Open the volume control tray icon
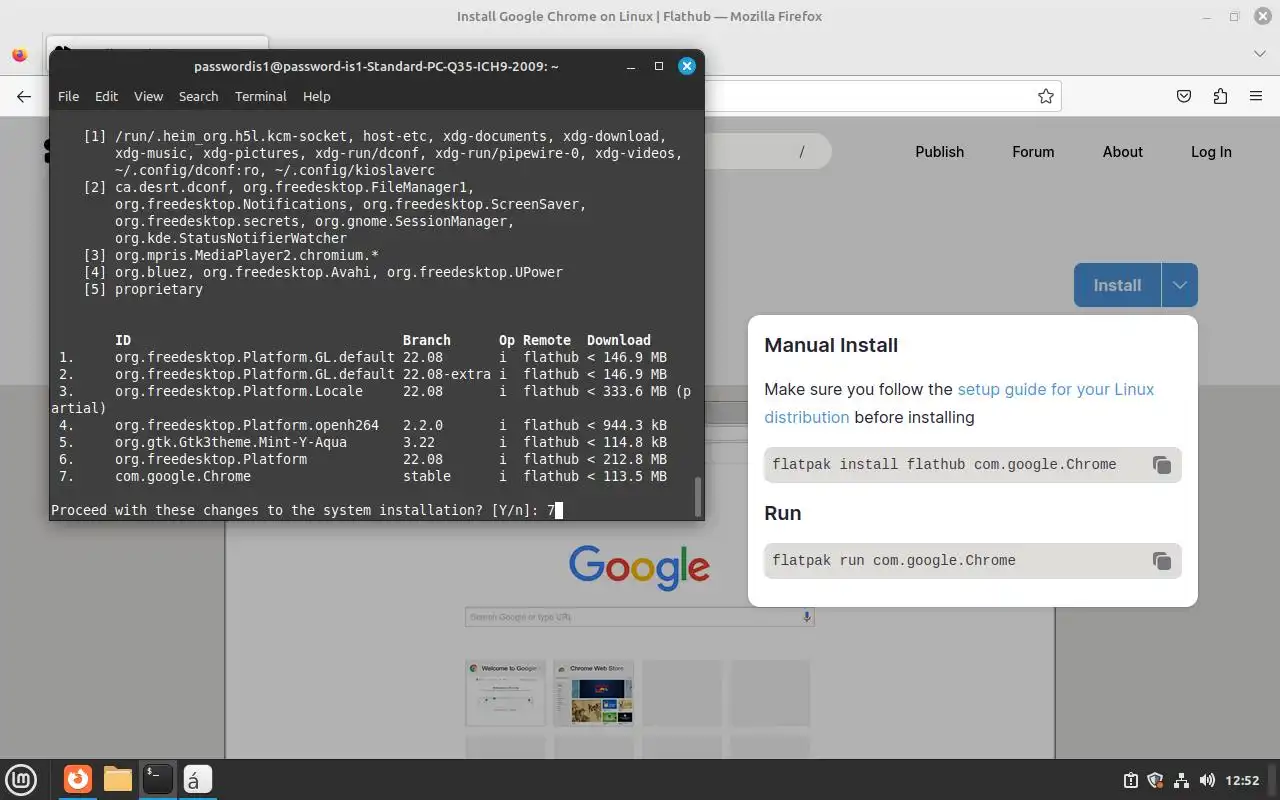Image resolution: width=1280 pixels, height=800 pixels. (1206, 780)
